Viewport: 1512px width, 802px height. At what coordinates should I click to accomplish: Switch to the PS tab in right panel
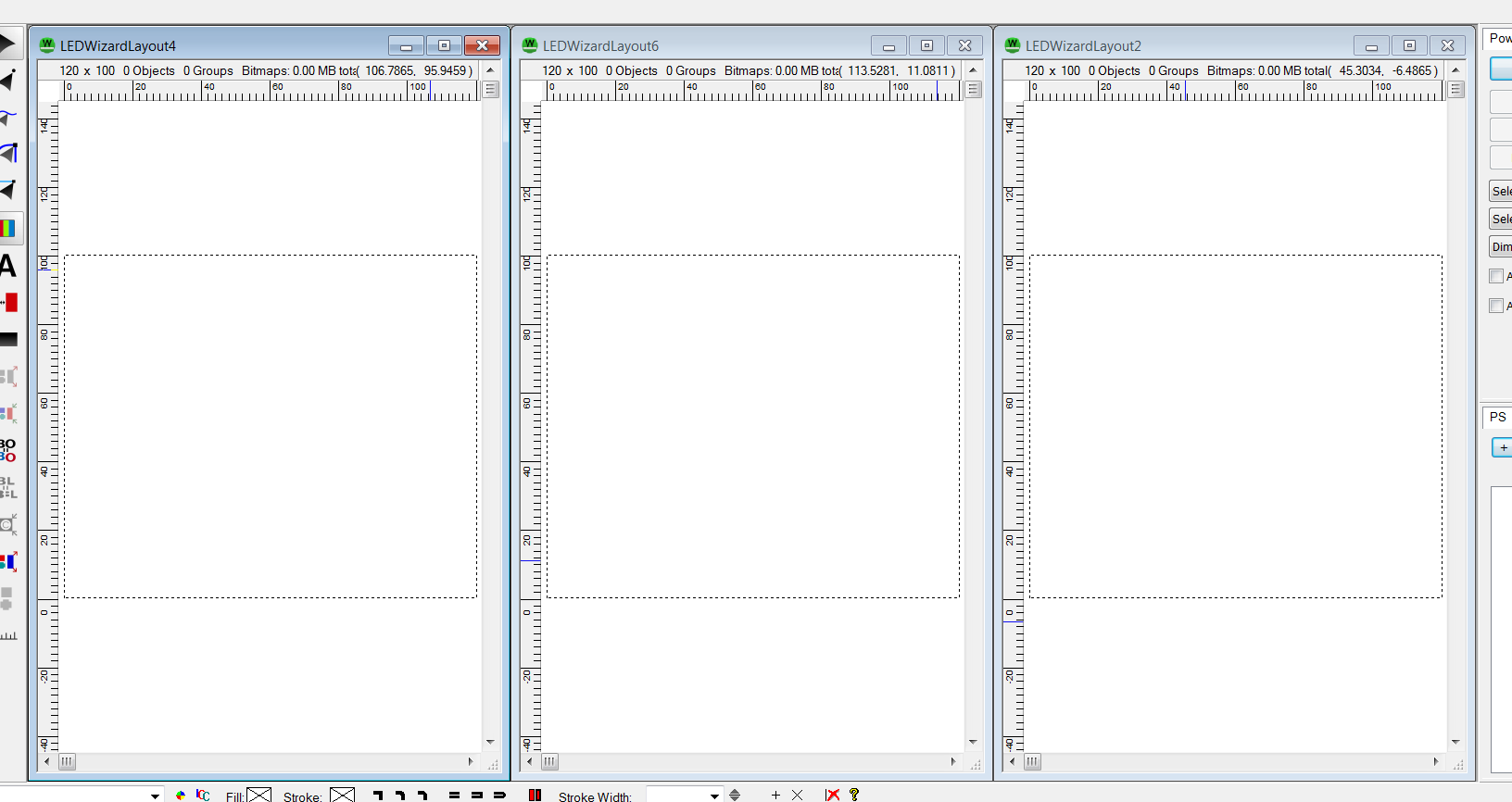1497,417
